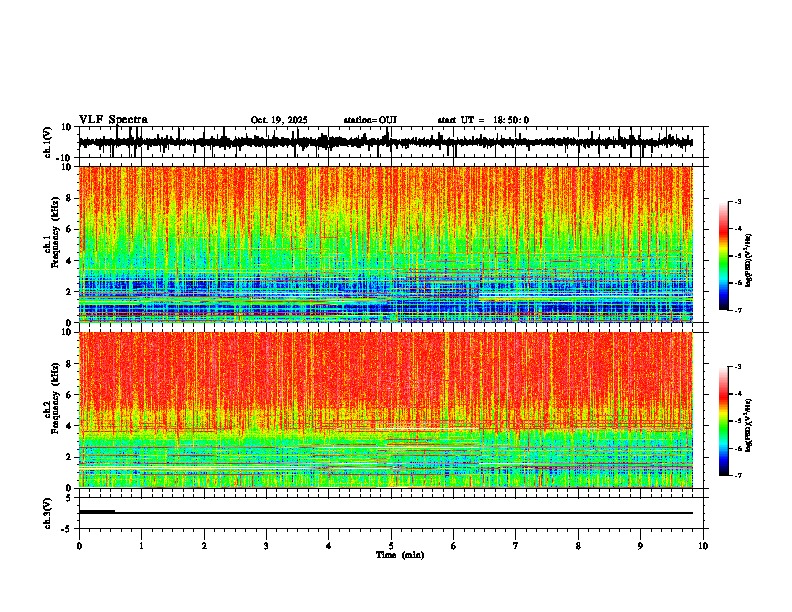
Task: Click the 'start UT = 18:50:0' text
Action: click(x=483, y=120)
